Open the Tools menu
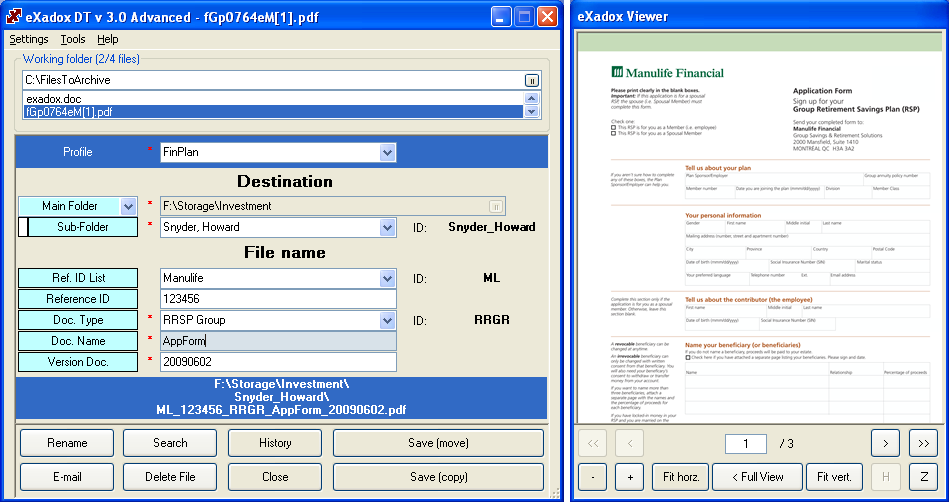This screenshot has width=949, height=502. (73, 39)
